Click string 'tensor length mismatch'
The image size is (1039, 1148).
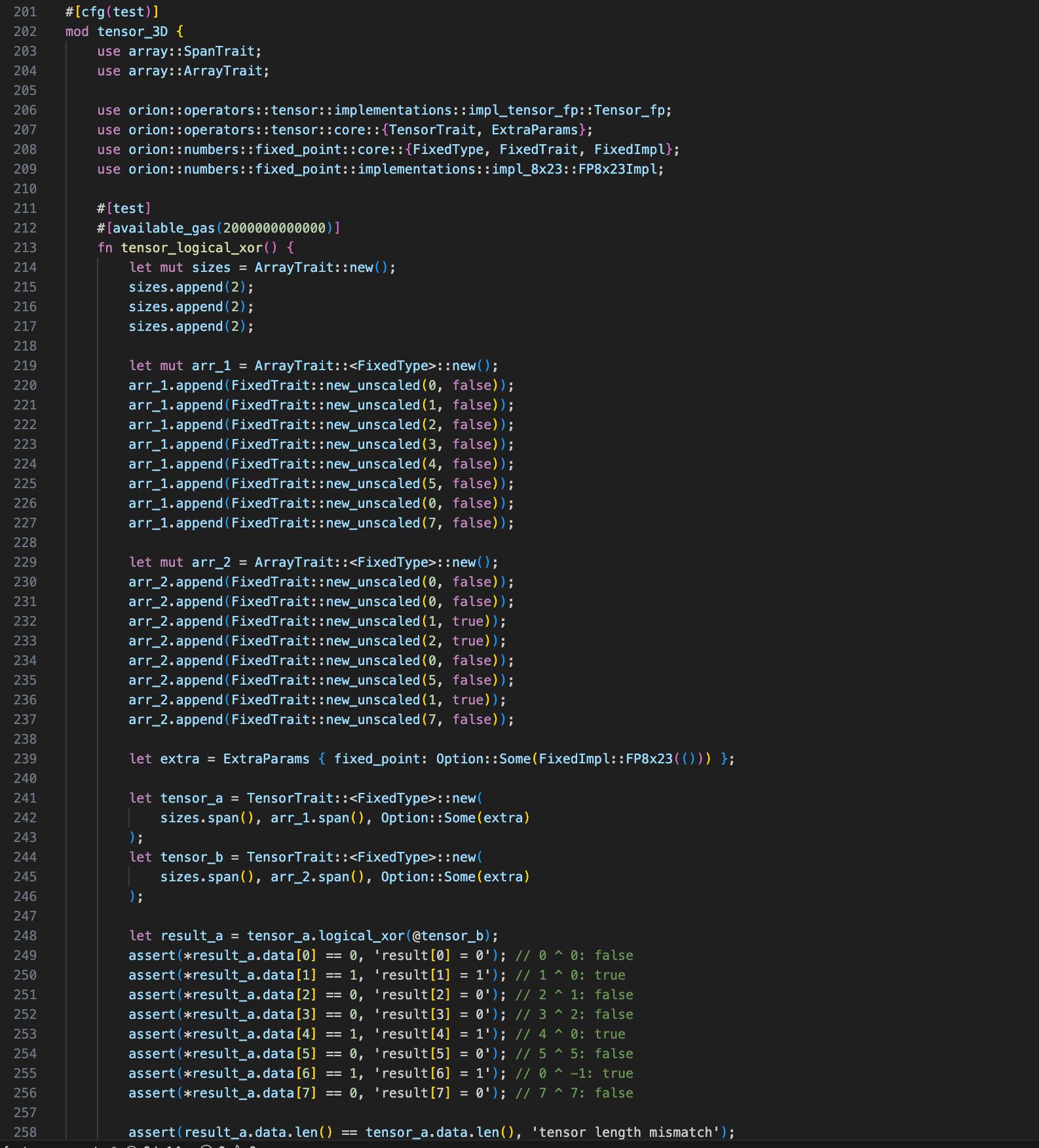coord(625,1132)
